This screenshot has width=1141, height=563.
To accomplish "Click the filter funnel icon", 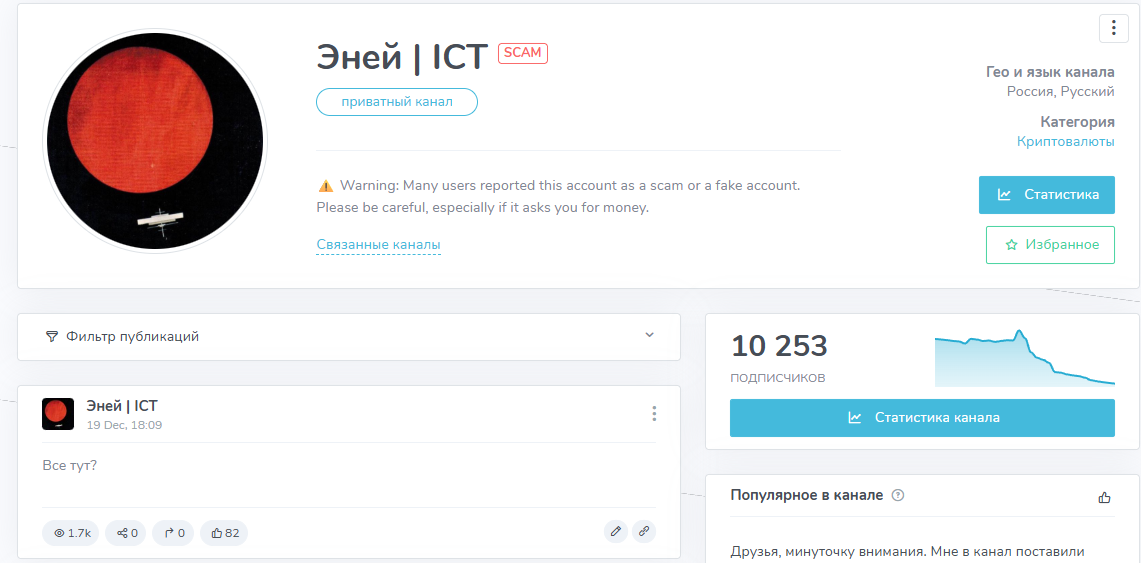I will tap(52, 336).
